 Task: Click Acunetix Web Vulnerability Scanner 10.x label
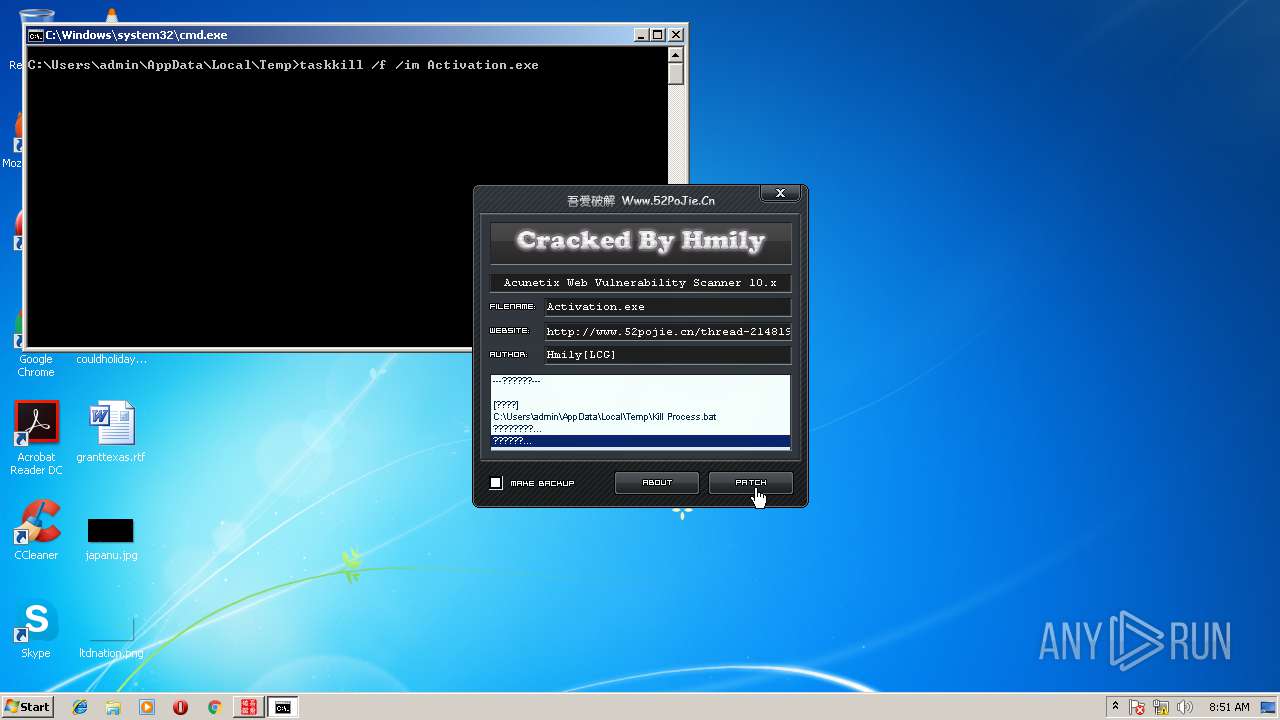click(640, 283)
